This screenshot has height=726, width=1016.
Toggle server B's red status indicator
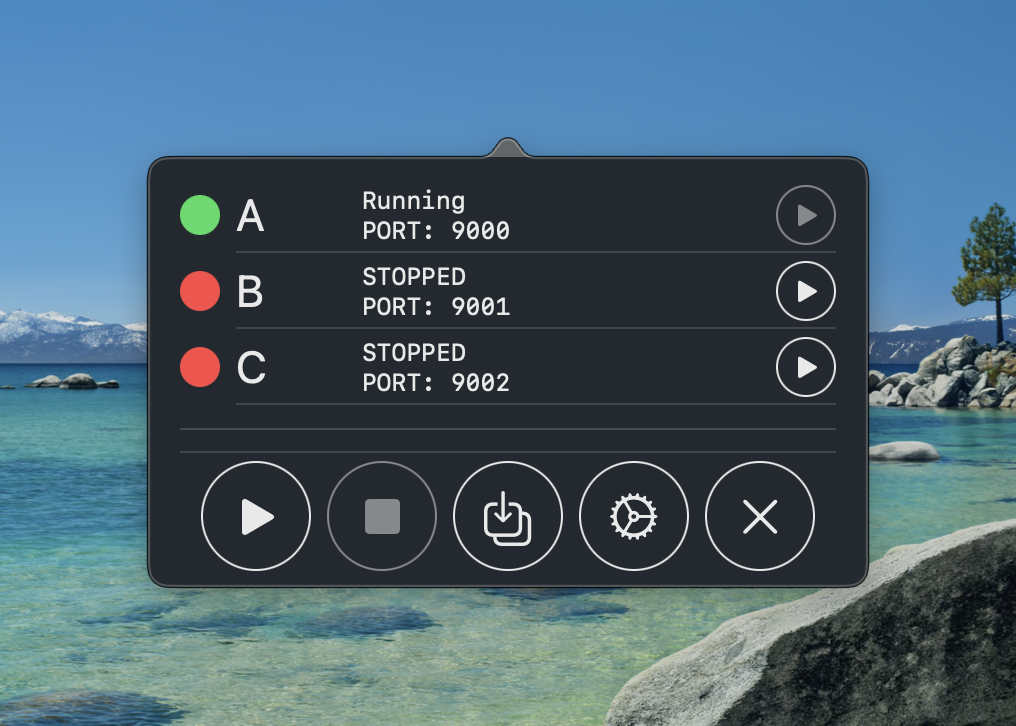pyautogui.click(x=199, y=291)
